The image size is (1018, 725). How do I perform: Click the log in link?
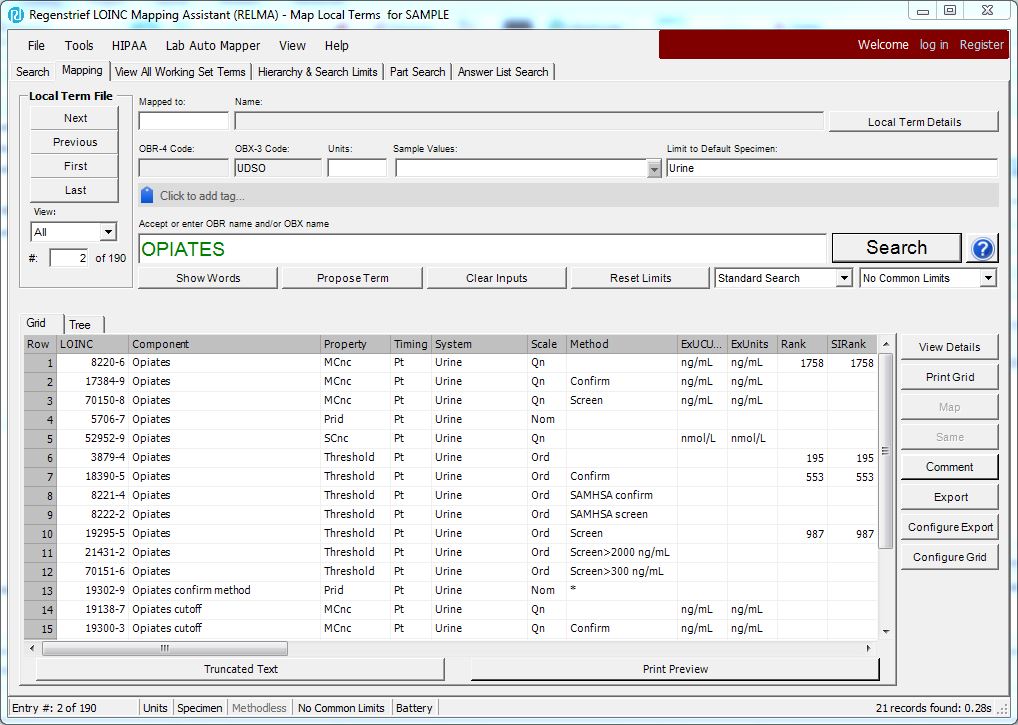934,45
